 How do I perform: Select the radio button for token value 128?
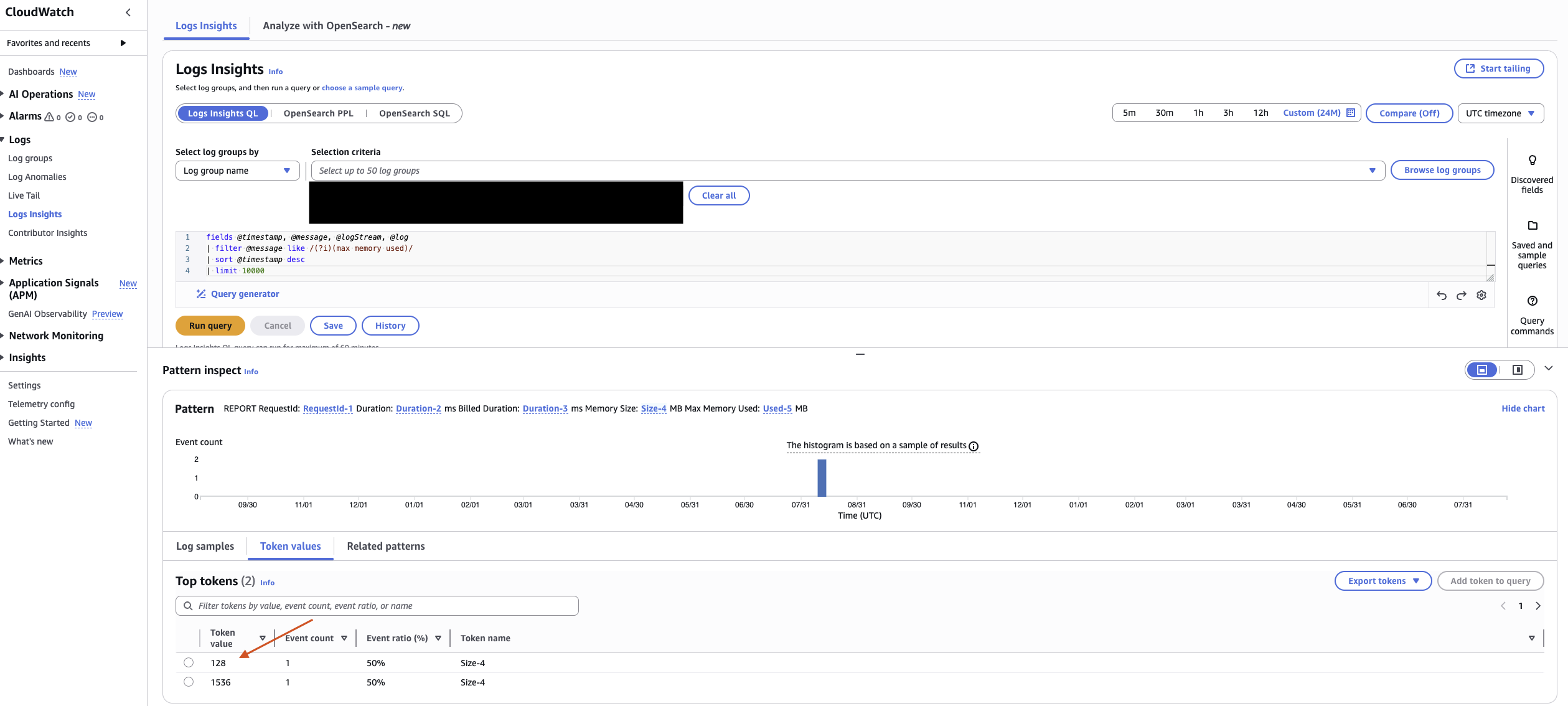(x=189, y=662)
